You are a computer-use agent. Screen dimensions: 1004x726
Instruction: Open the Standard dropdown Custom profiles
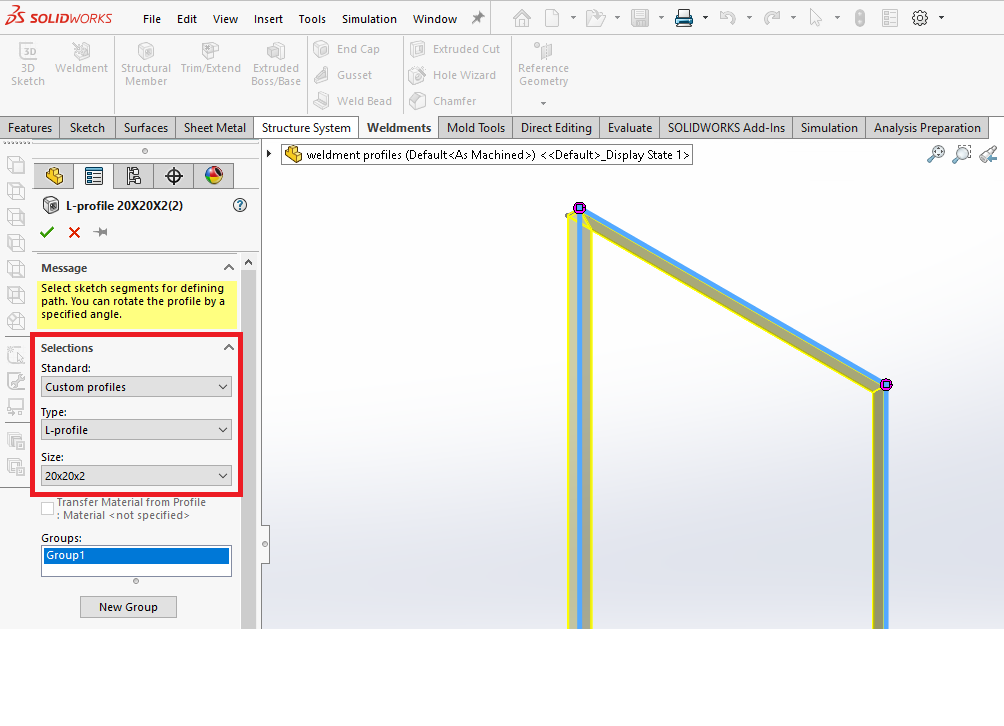136,387
